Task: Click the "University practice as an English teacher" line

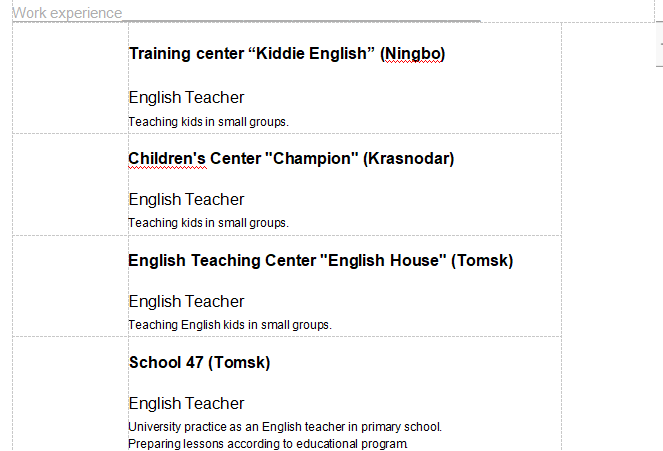Action: pos(285,427)
